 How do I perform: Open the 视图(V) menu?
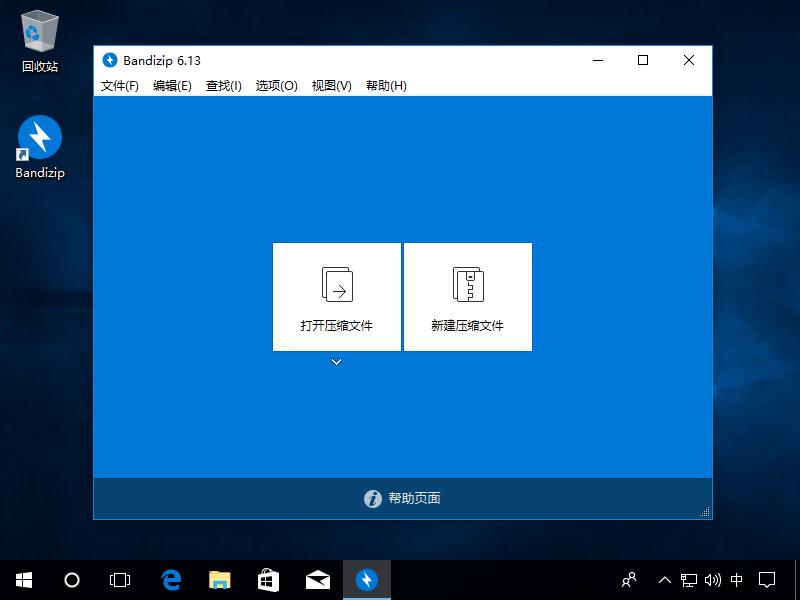pyautogui.click(x=333, y=86)
